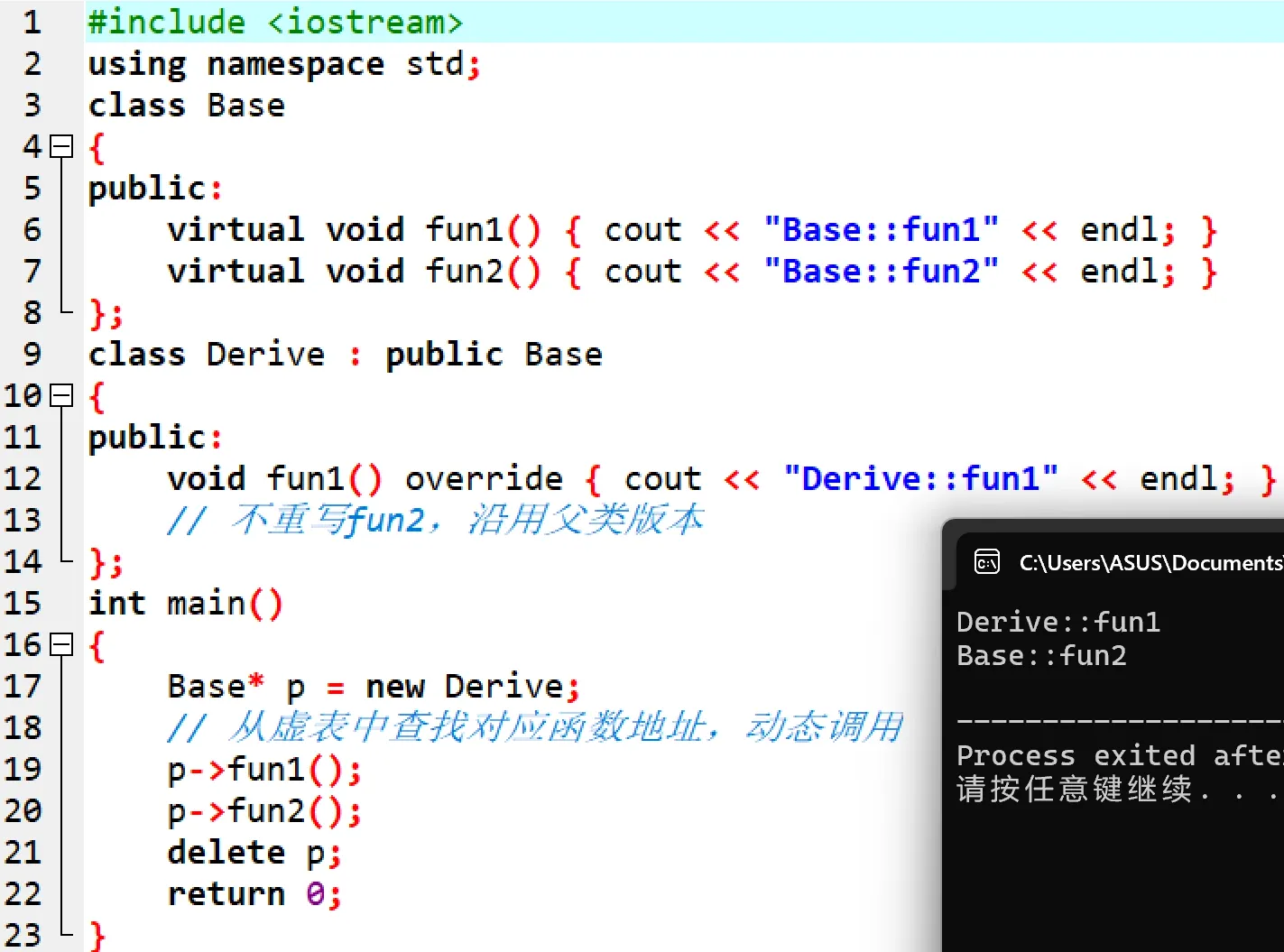Click the "Base::fun2" string literal
Screen dimensions: 1284x952
881,272
